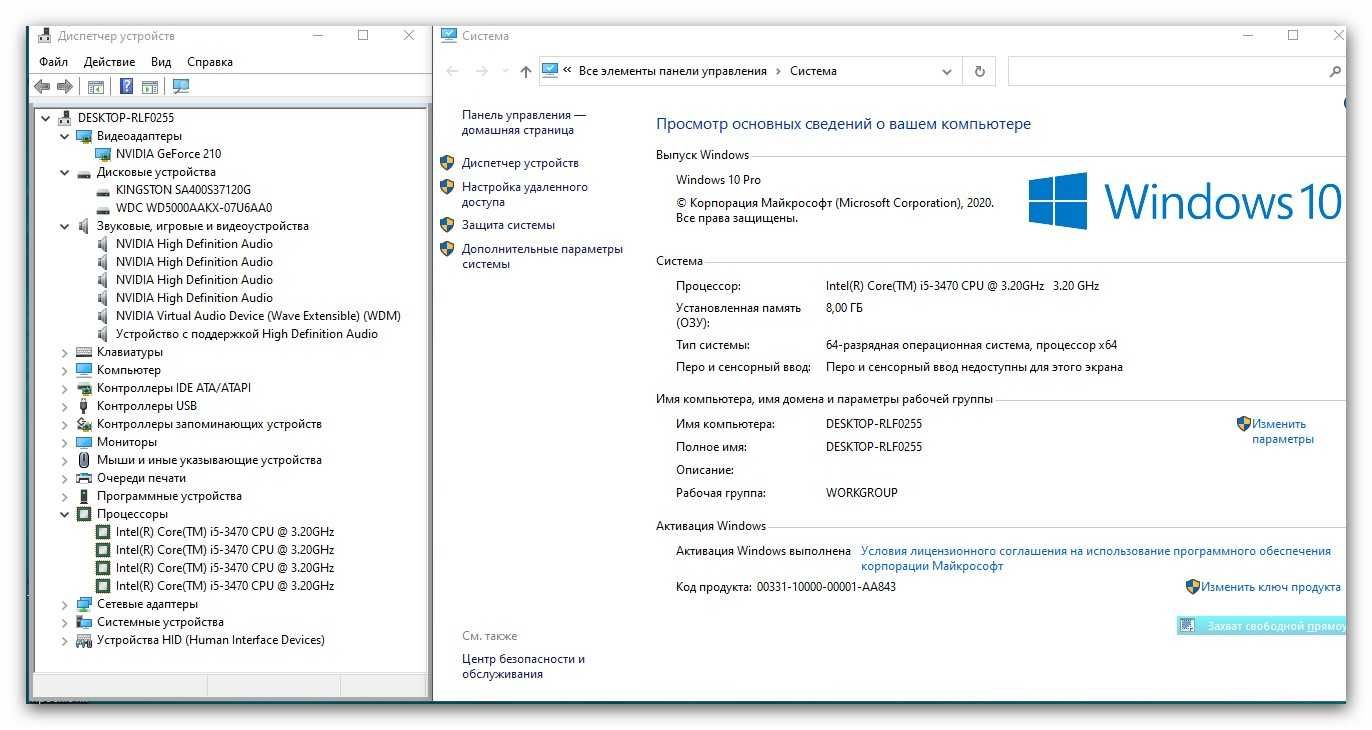Click the KINGSTON SA400S37120G disk icon
Screen dimensions: 1372x730
pos(103,190)
